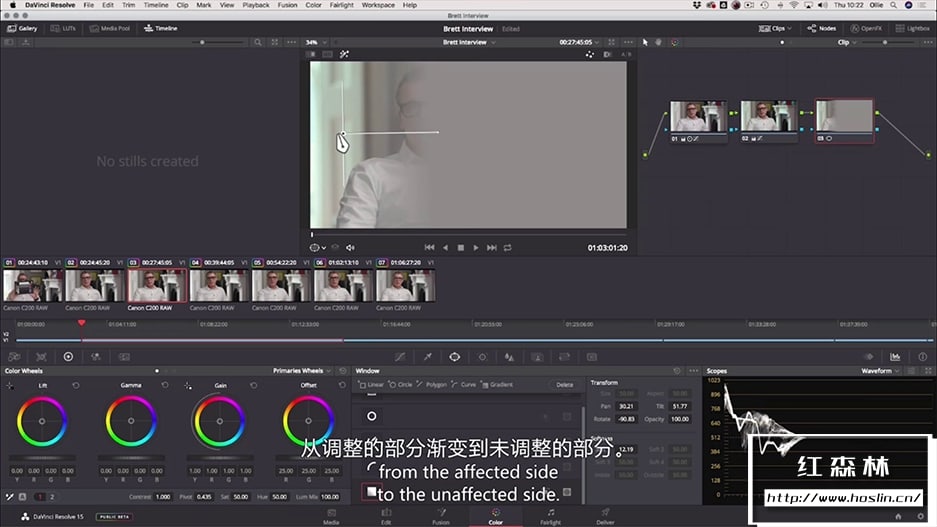
Task: Switch to the Fairlight page
Action: click(x=550, y=516)
